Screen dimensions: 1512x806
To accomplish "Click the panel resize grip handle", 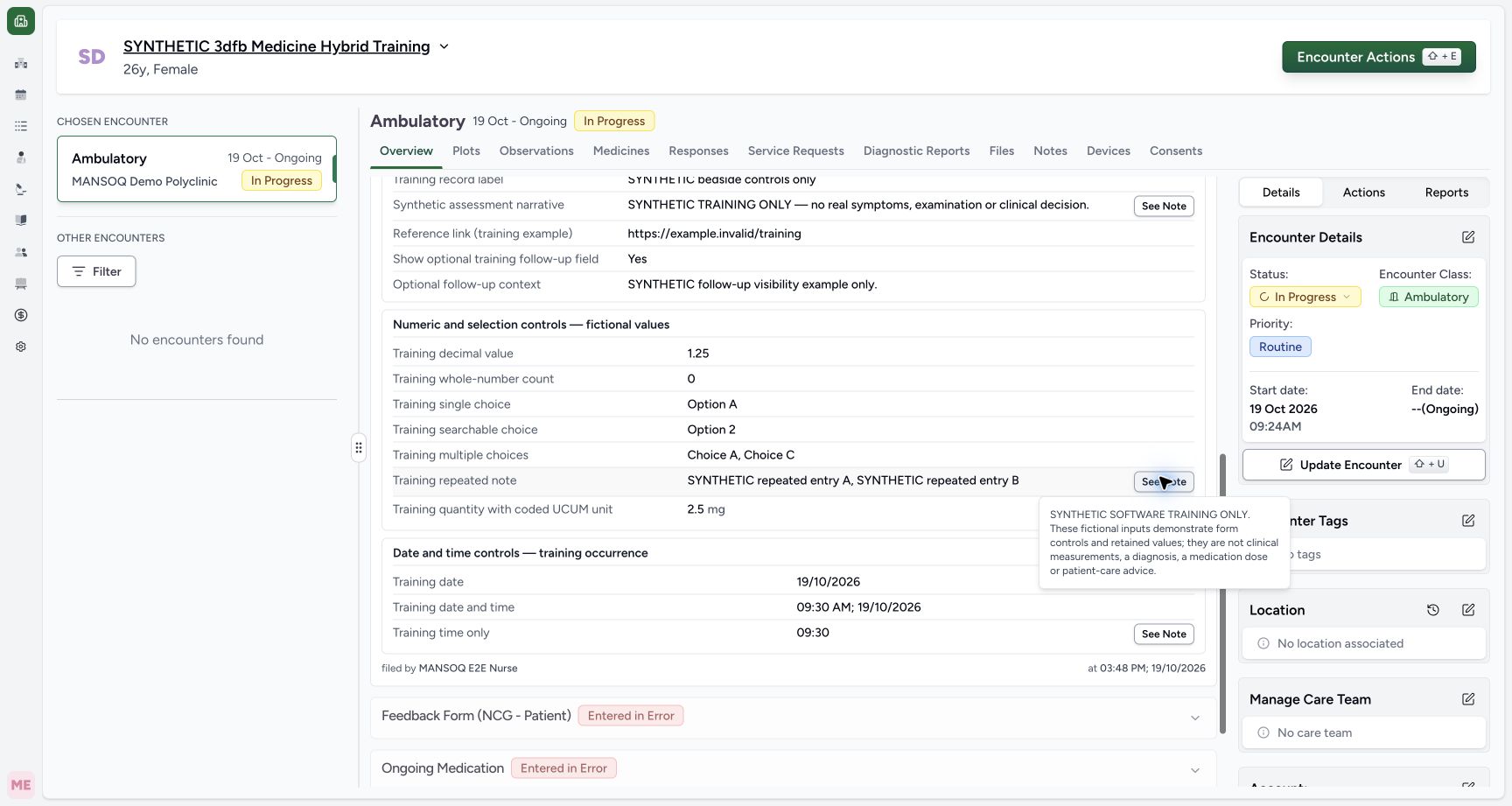I will click(x=359, y=448).
